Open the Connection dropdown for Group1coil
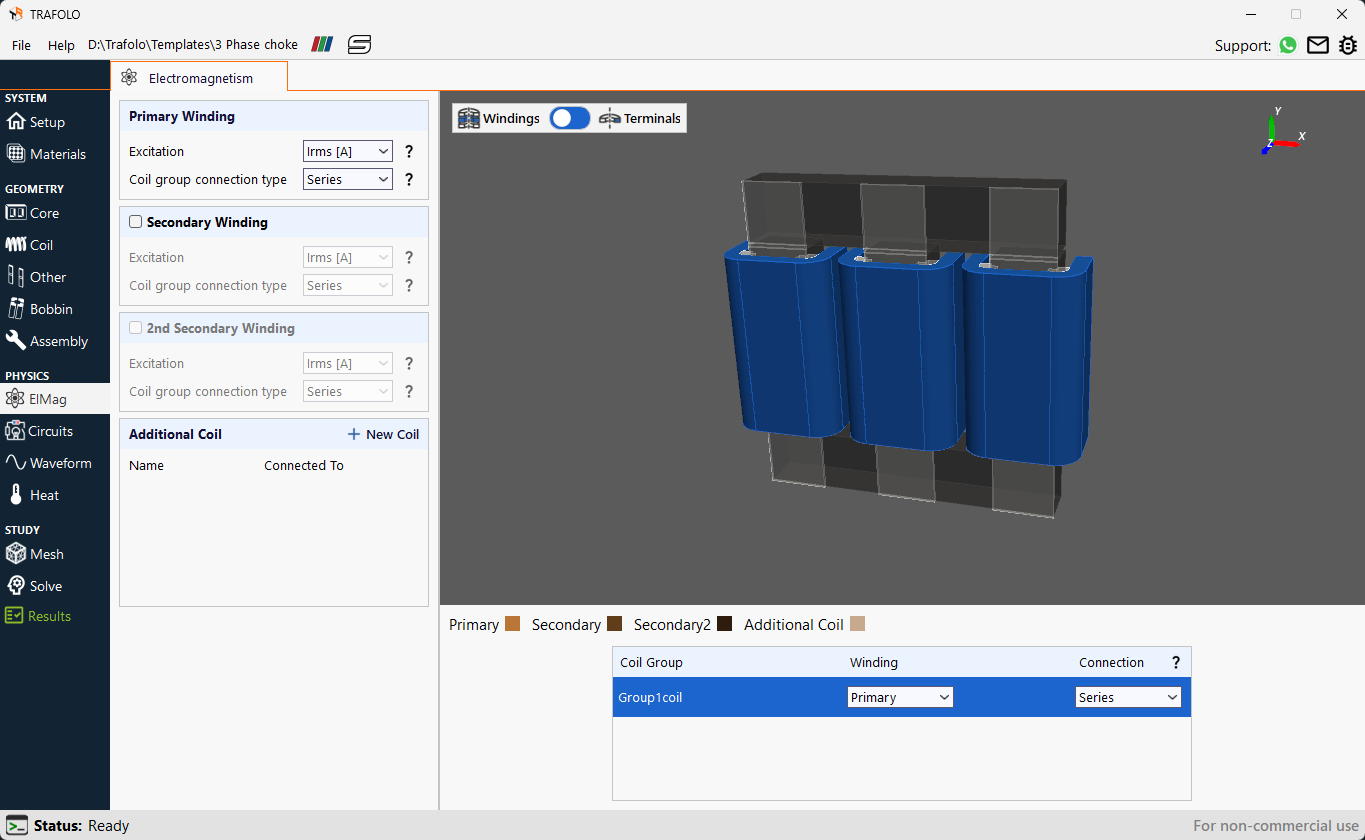Image resolution: width=1365 pixels, height=840 pixels. [1128, 697]
